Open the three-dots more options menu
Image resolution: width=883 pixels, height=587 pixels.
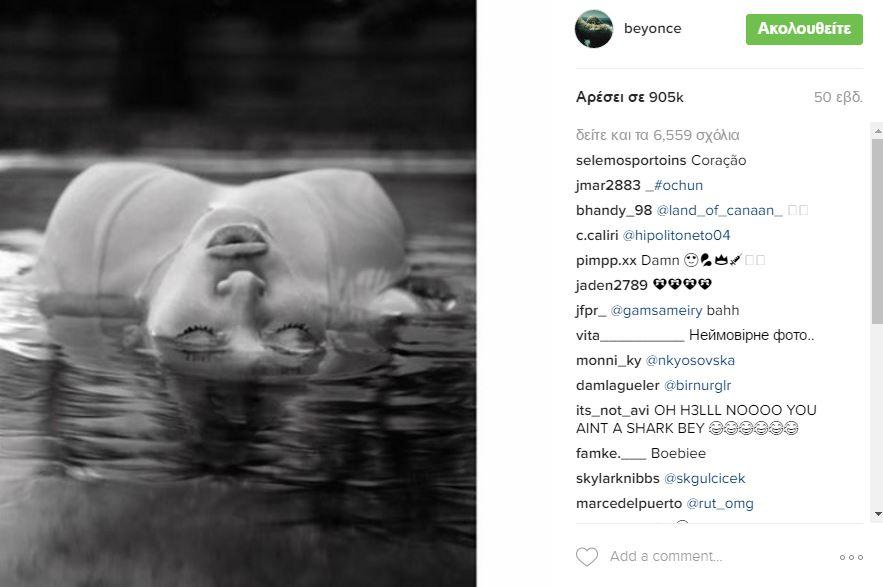[851, 557]
